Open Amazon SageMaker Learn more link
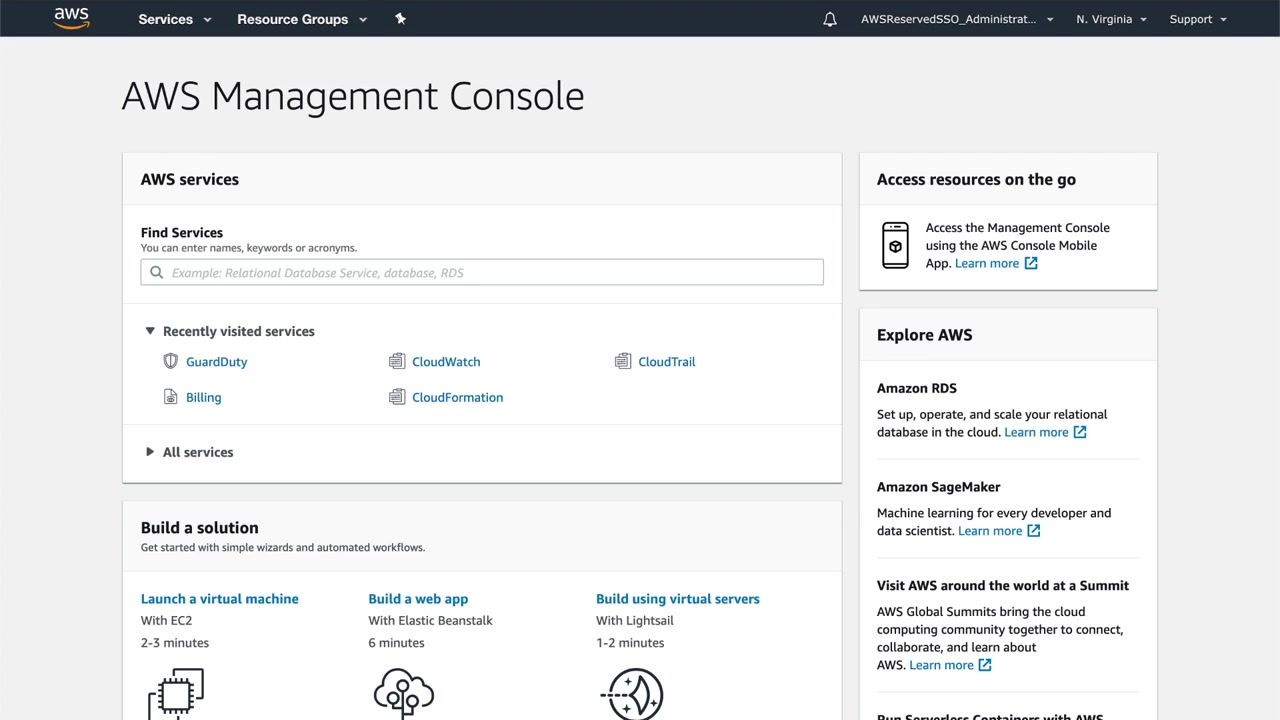The image size is (1280, 720). point(998,531)
